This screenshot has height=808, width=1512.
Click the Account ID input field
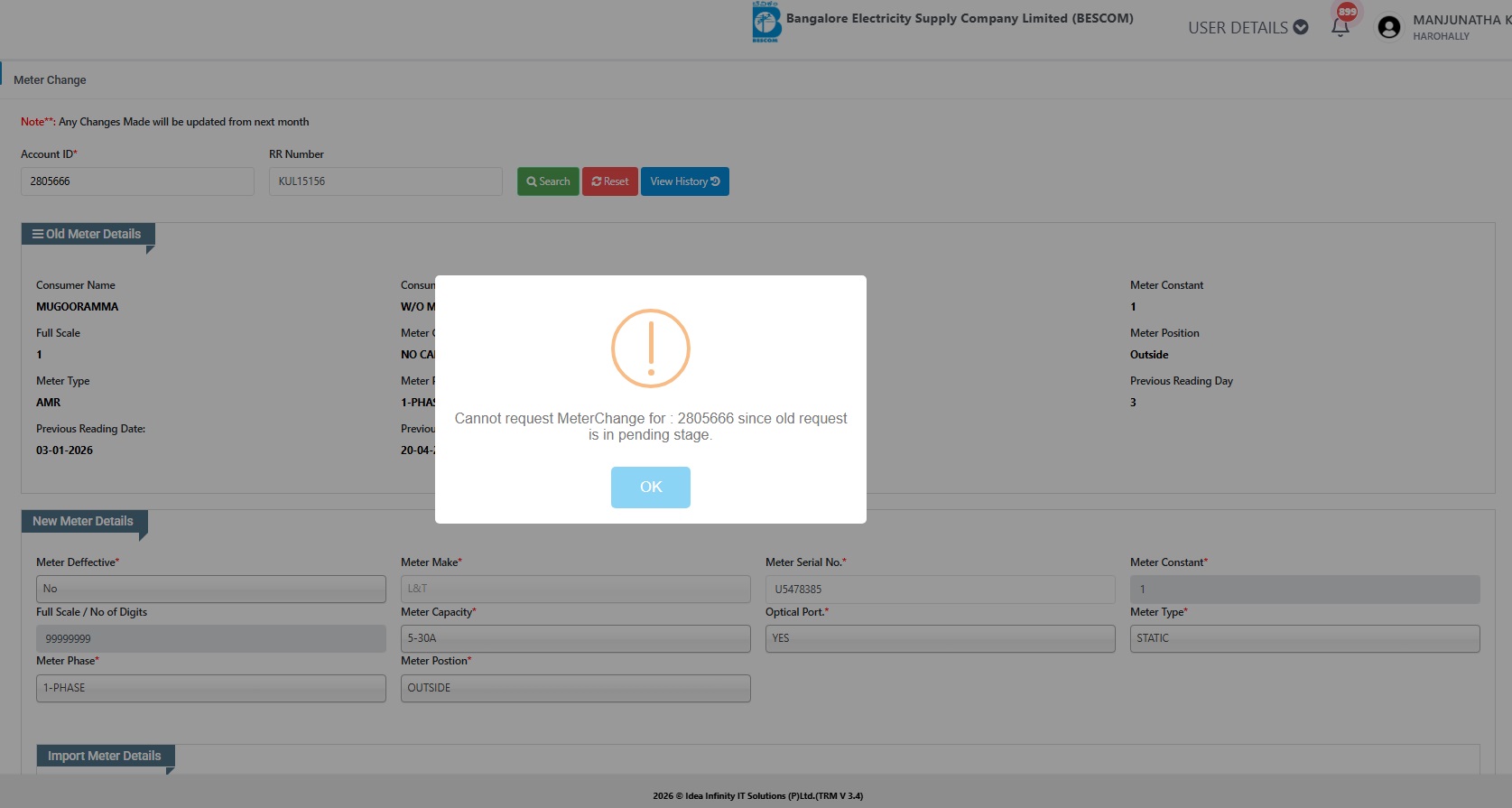(x=137, y=181)
